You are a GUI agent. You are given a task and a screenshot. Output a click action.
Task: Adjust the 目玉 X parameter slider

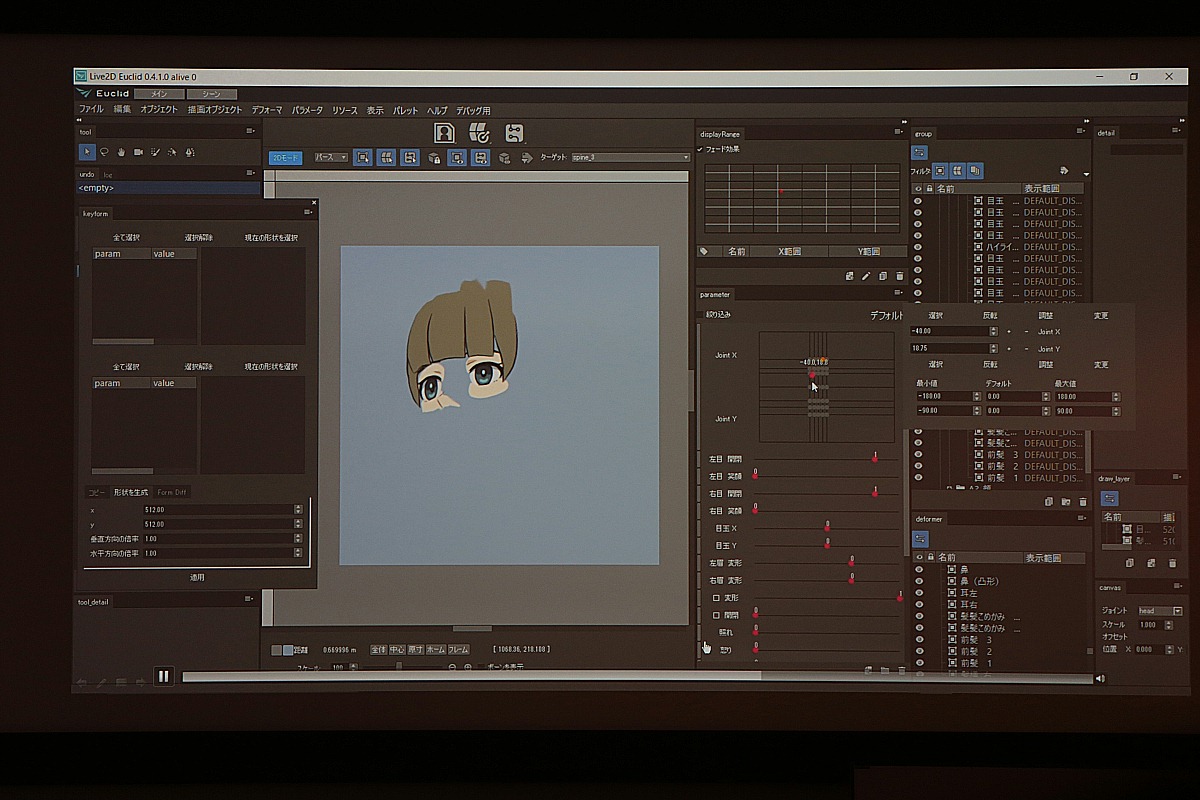[827, 527]
